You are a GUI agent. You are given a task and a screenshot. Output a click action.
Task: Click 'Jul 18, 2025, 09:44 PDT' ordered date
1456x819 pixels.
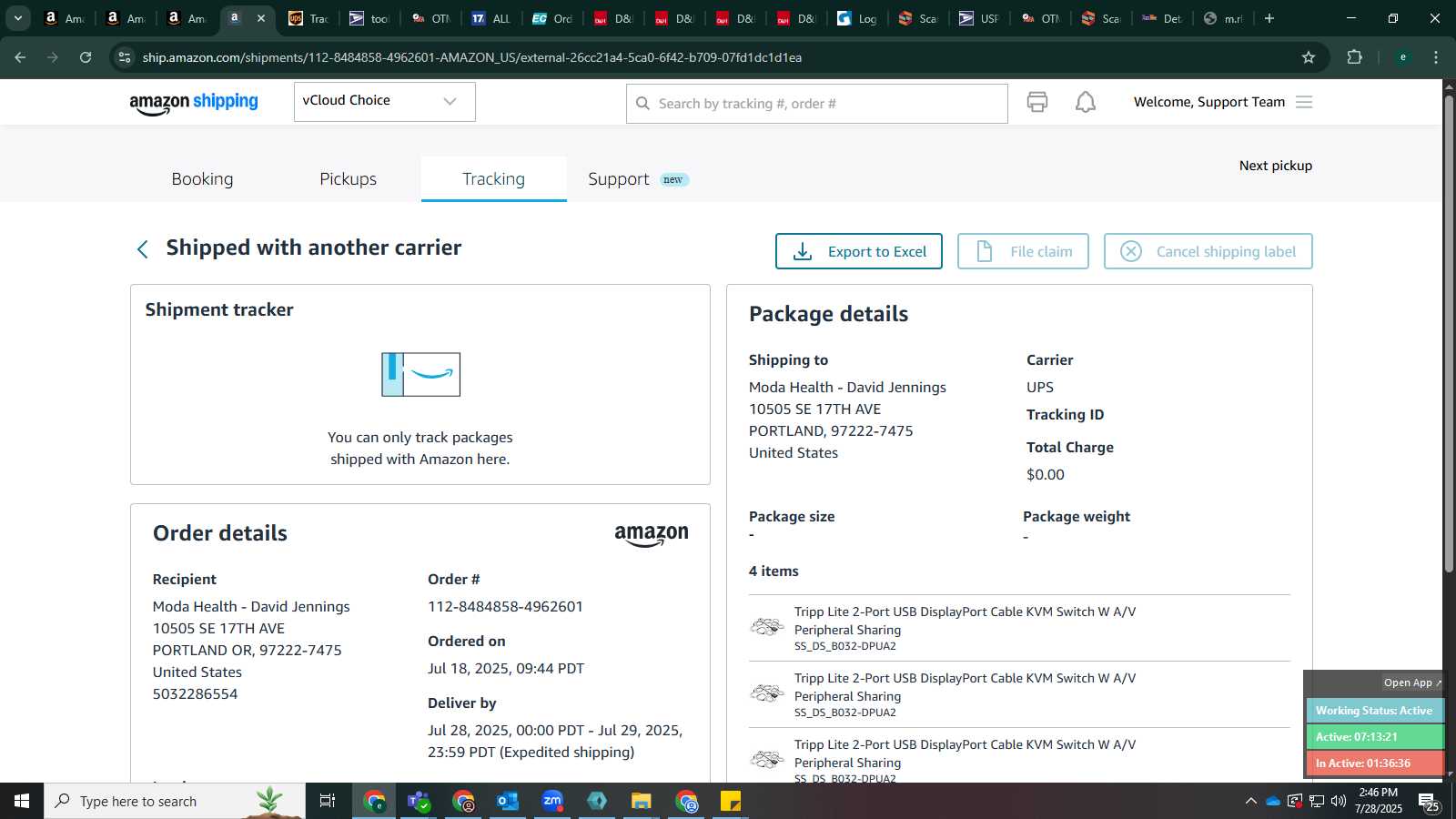506,668
